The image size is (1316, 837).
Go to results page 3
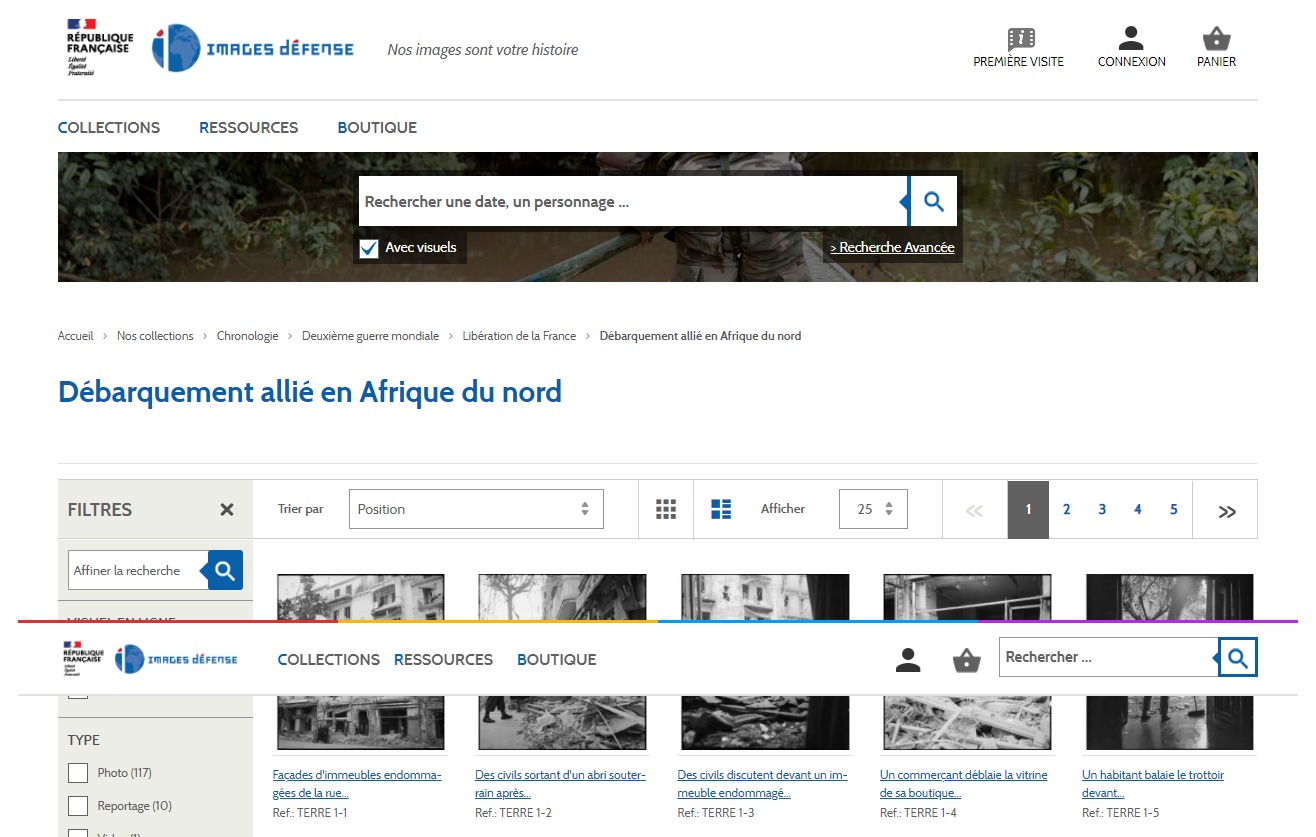pyautogui.click(x=1102, y=510)
